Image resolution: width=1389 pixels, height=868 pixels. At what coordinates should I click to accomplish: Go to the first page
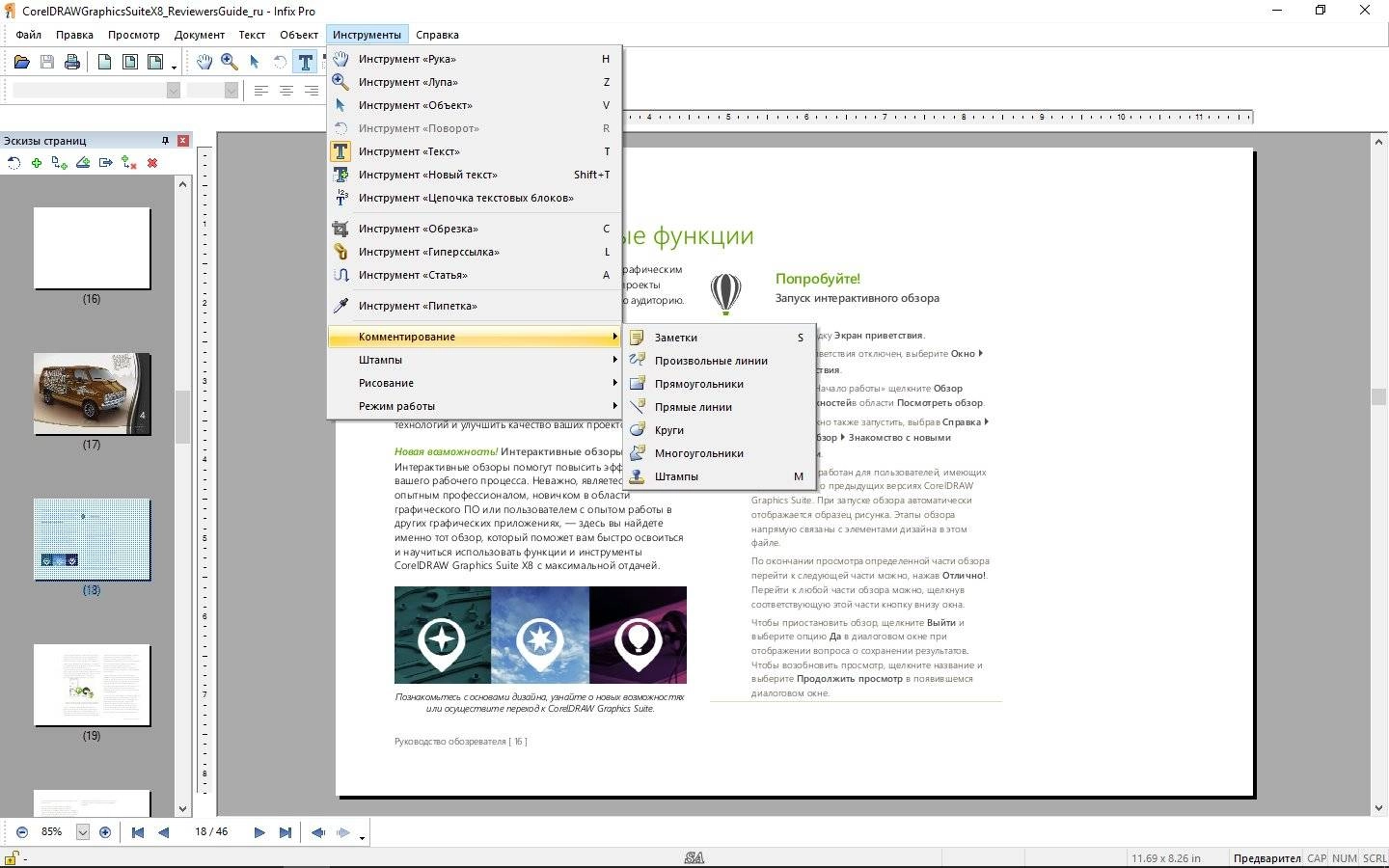(138, 832)
